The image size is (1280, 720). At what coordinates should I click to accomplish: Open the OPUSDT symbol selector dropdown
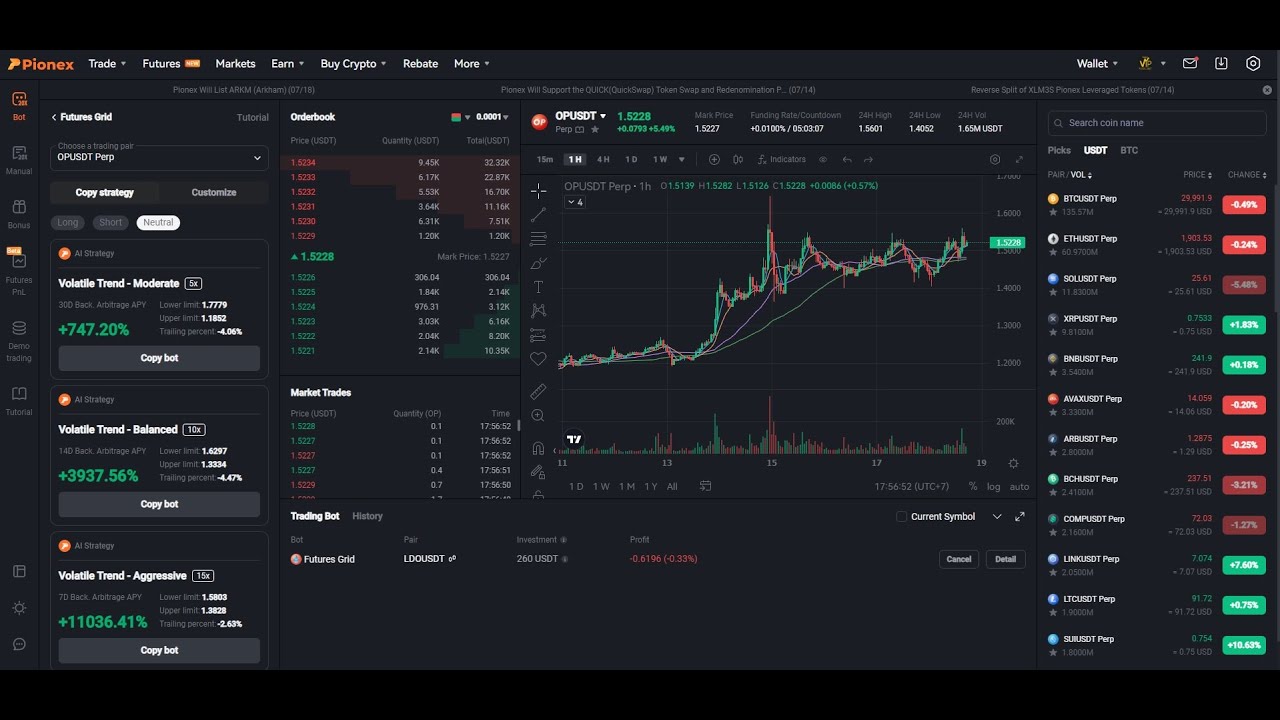[x=581, y=116]
